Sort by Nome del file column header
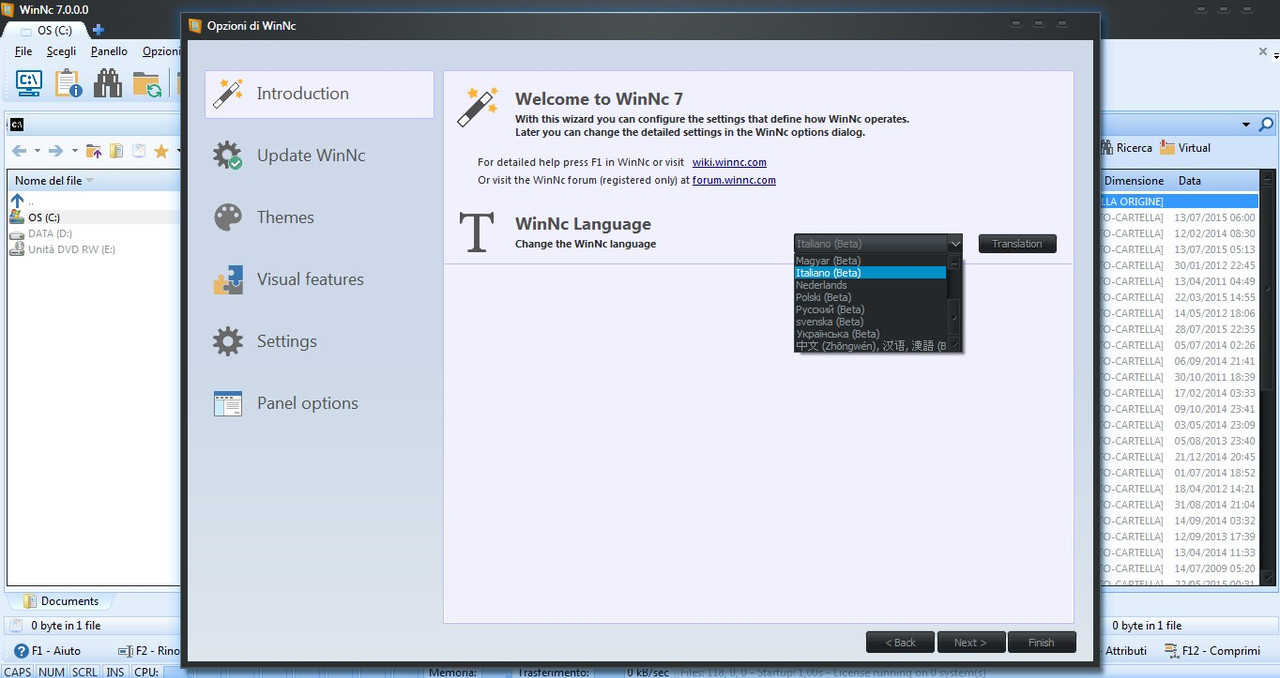The image size is (1280, 678). 94,181
